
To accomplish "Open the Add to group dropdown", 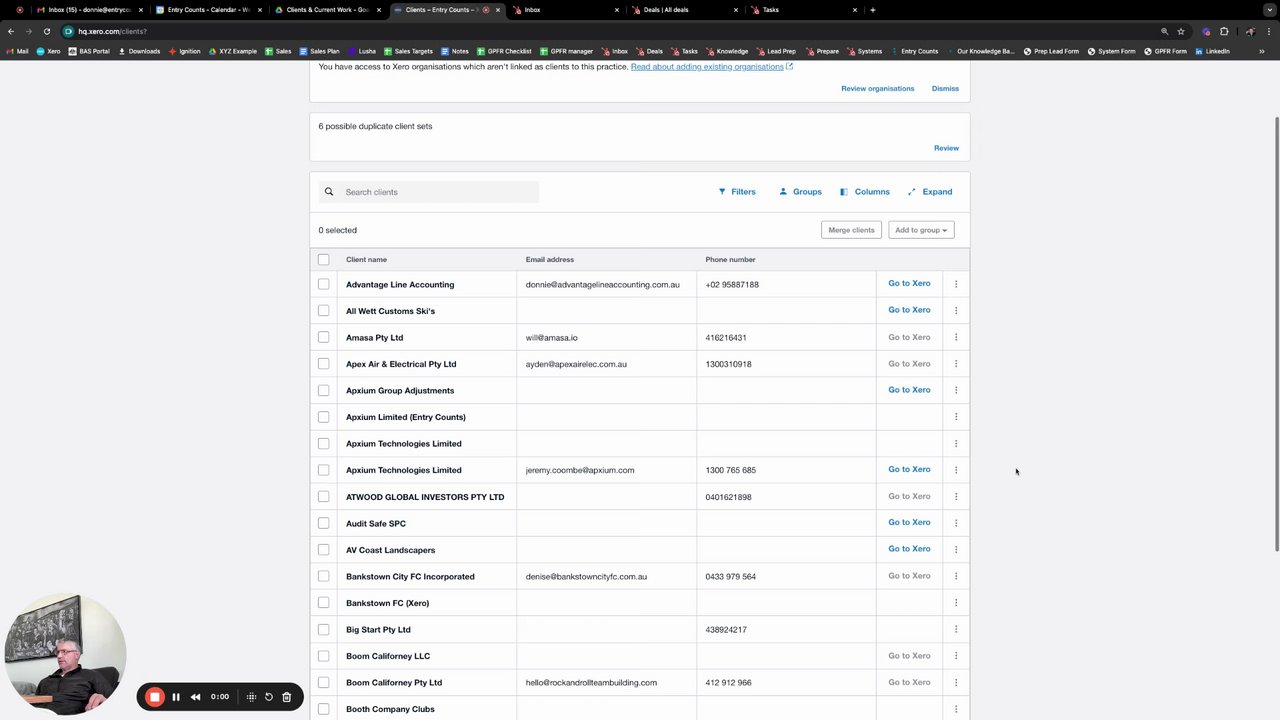I will [921, 230].
